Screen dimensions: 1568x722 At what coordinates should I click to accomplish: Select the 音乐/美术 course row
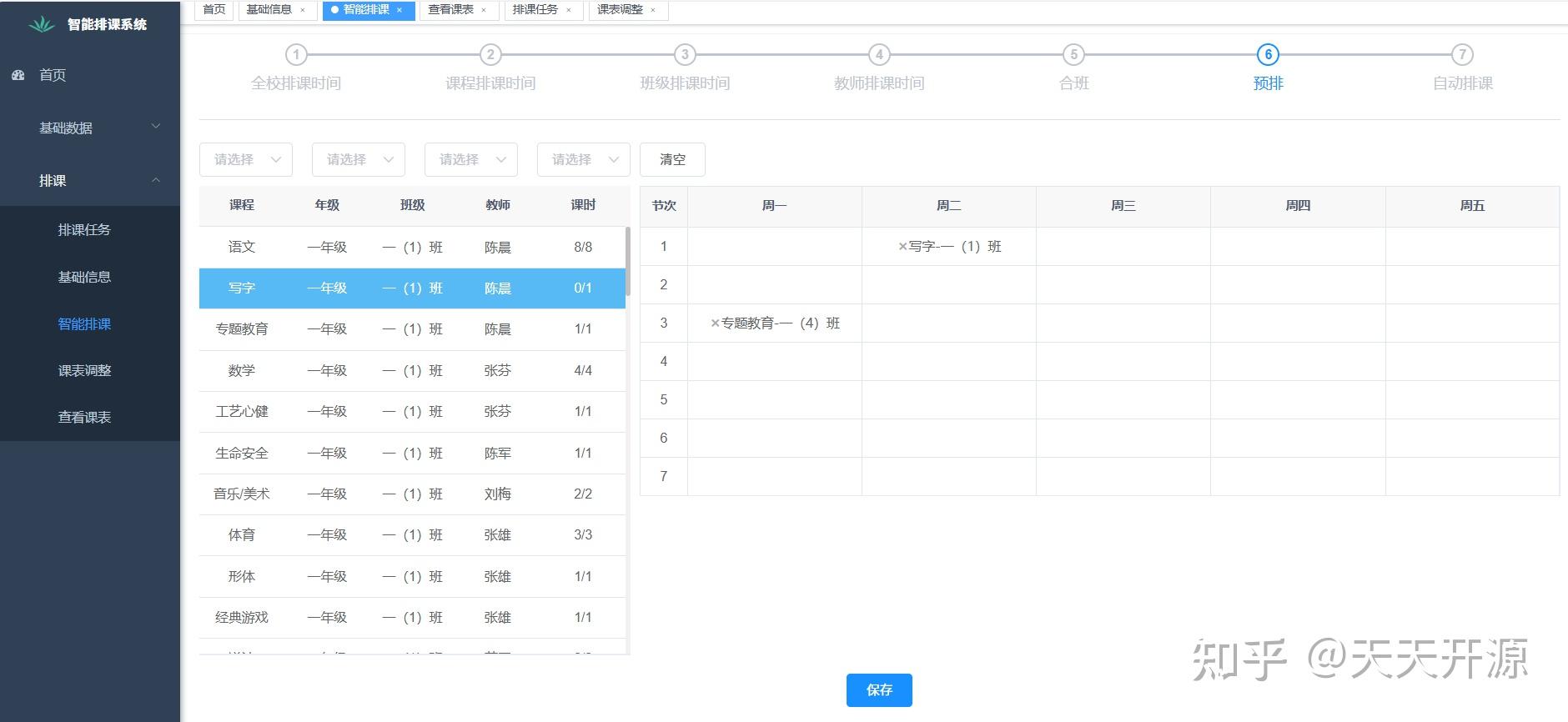point(412,494)
